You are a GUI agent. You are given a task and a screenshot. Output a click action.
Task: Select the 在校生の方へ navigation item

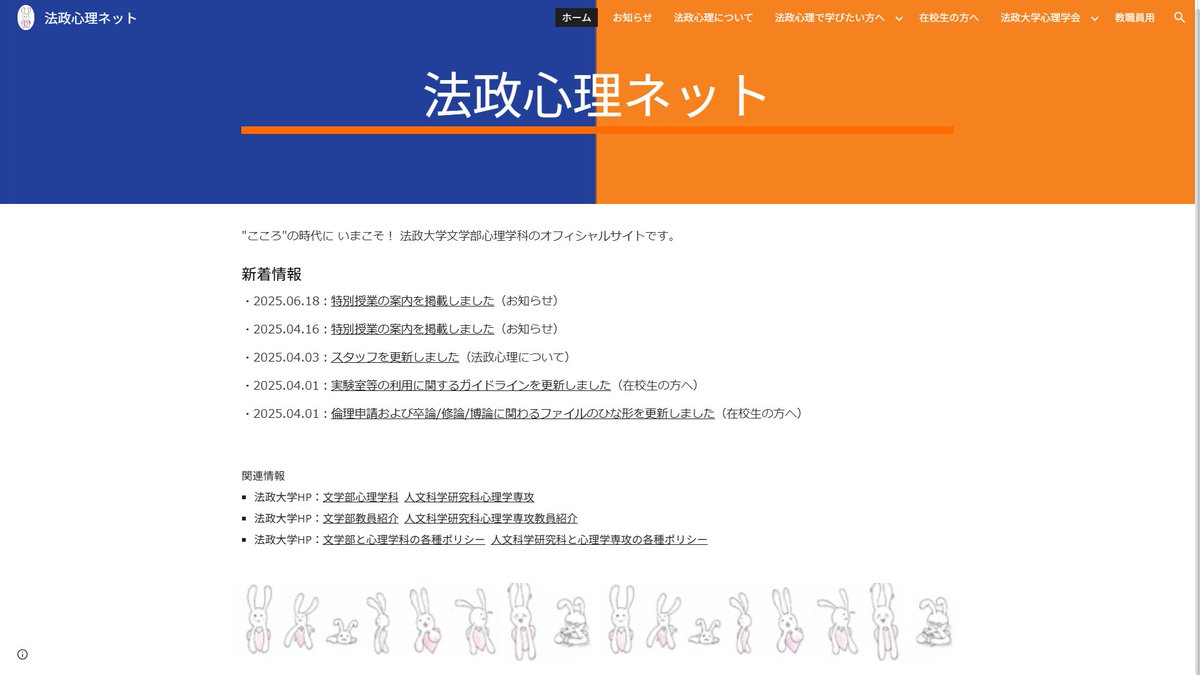click(x=948, y=17)
